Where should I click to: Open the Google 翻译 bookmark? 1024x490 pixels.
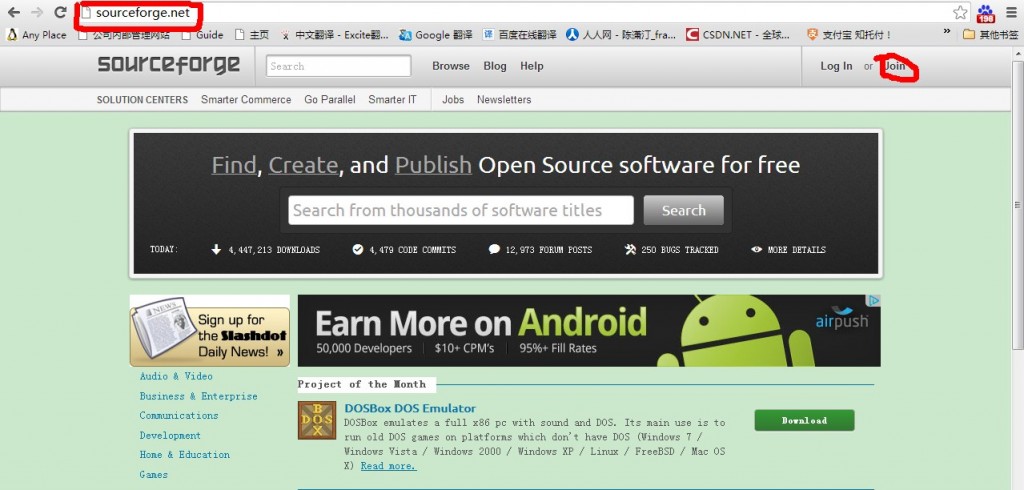coord(436,35)
